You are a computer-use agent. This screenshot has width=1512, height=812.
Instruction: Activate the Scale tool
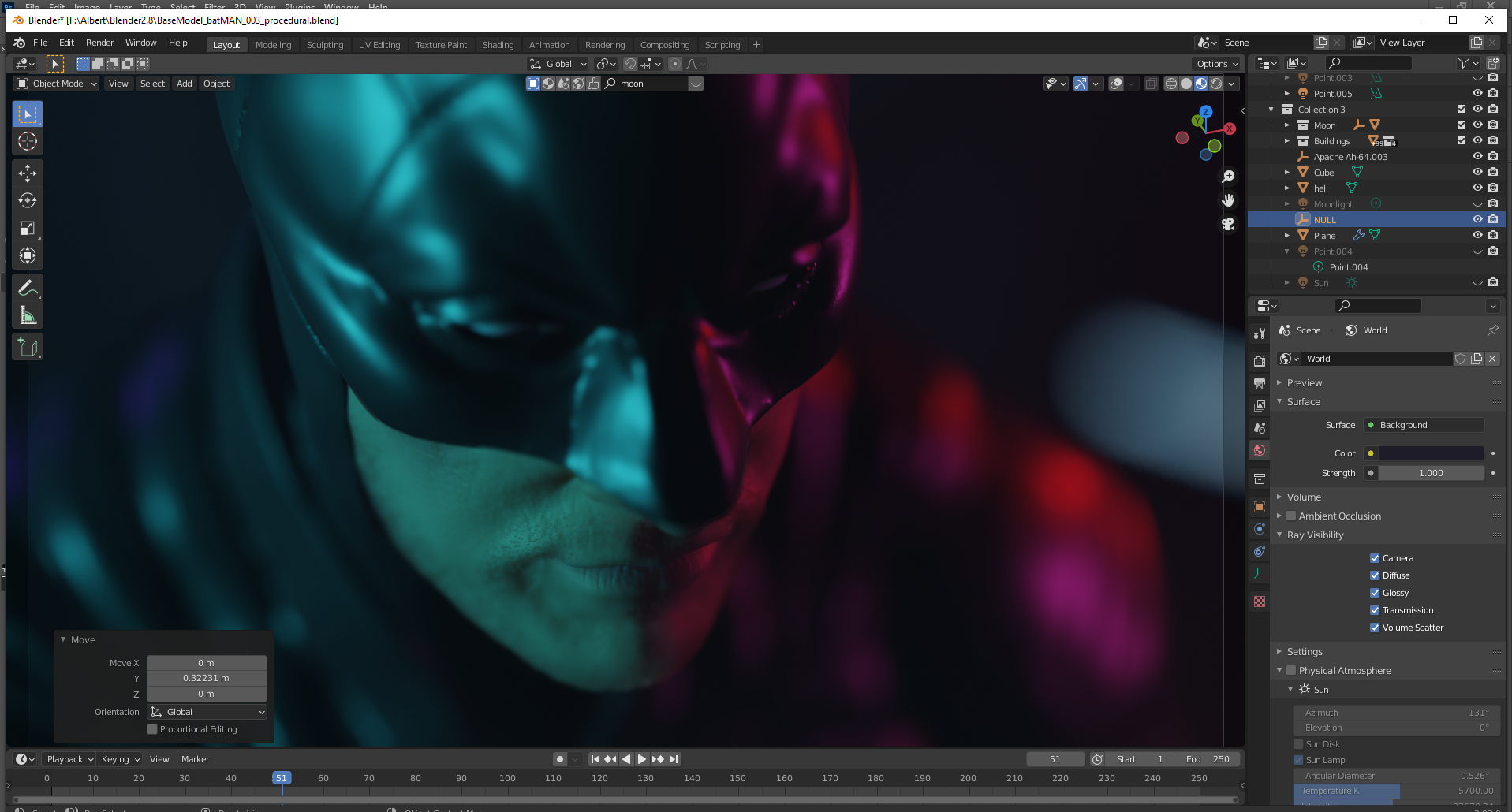tap(28, 229)
